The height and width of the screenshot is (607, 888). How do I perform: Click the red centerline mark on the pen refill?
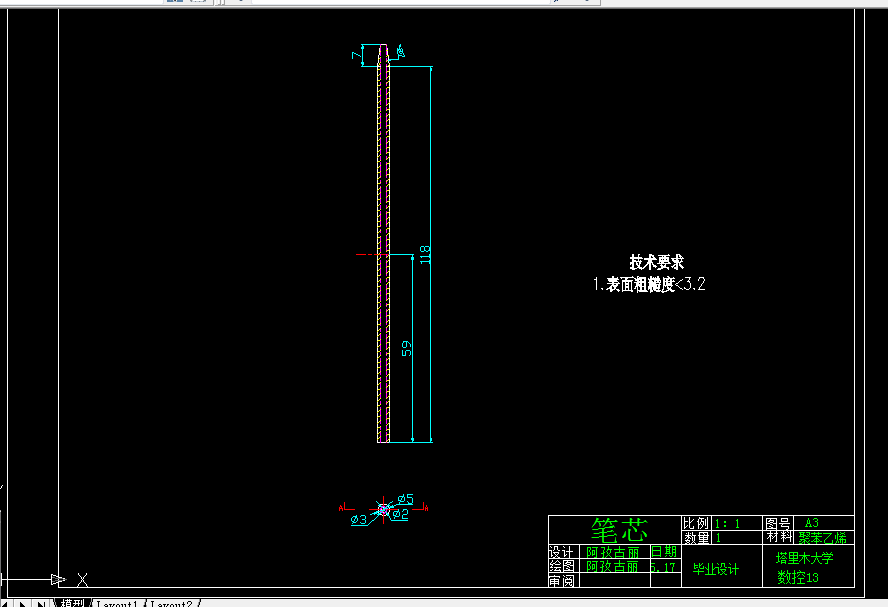[x=372, y=255]
